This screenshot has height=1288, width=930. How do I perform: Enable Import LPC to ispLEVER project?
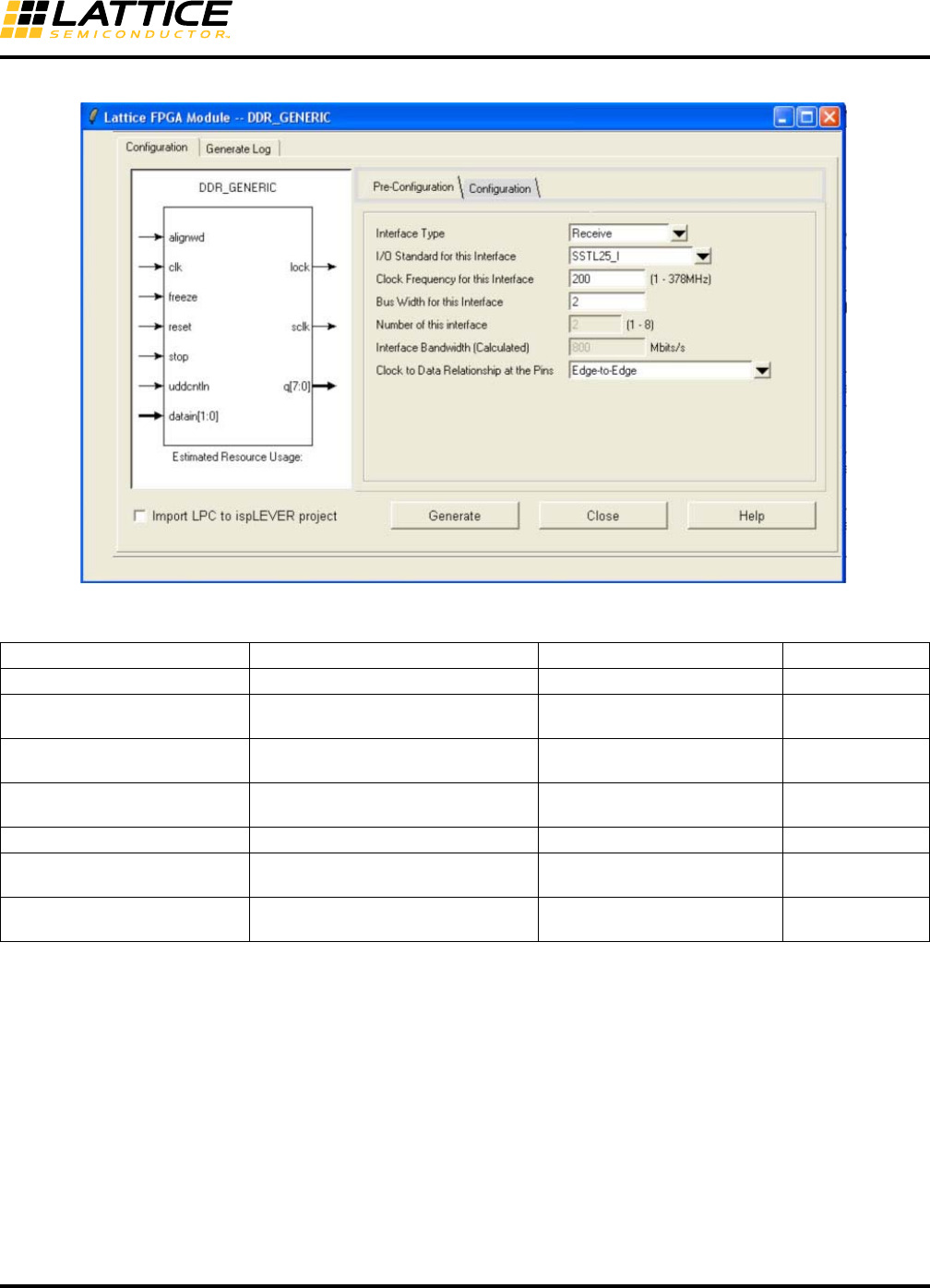pyautogui.click(x=140, y=516)
